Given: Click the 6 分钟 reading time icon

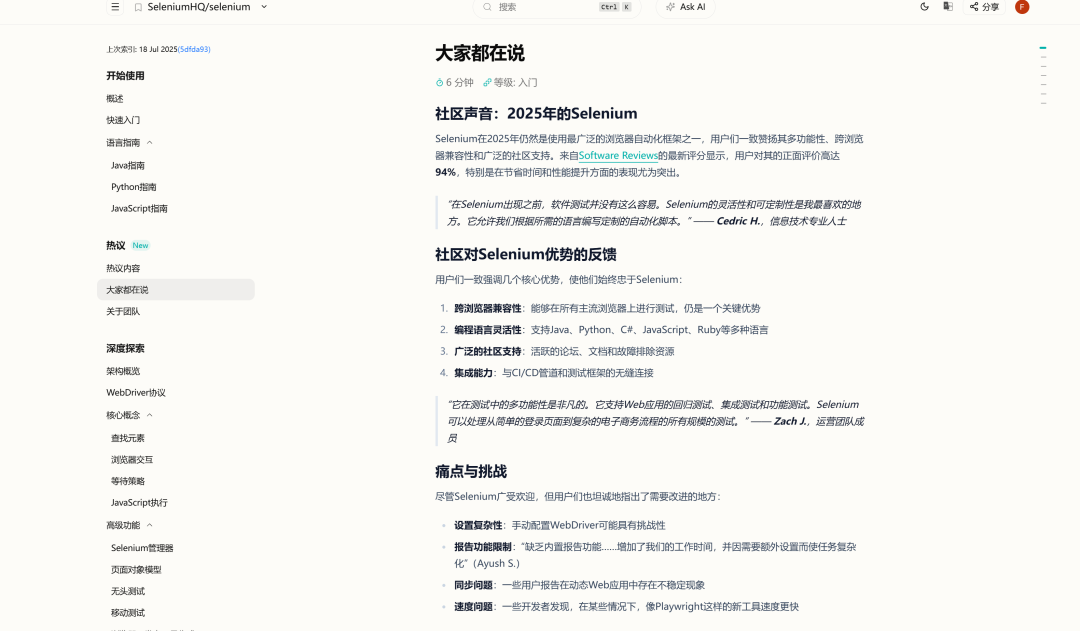Looking at the screenshot, I should pyautogui.click(x=439, y=83).
